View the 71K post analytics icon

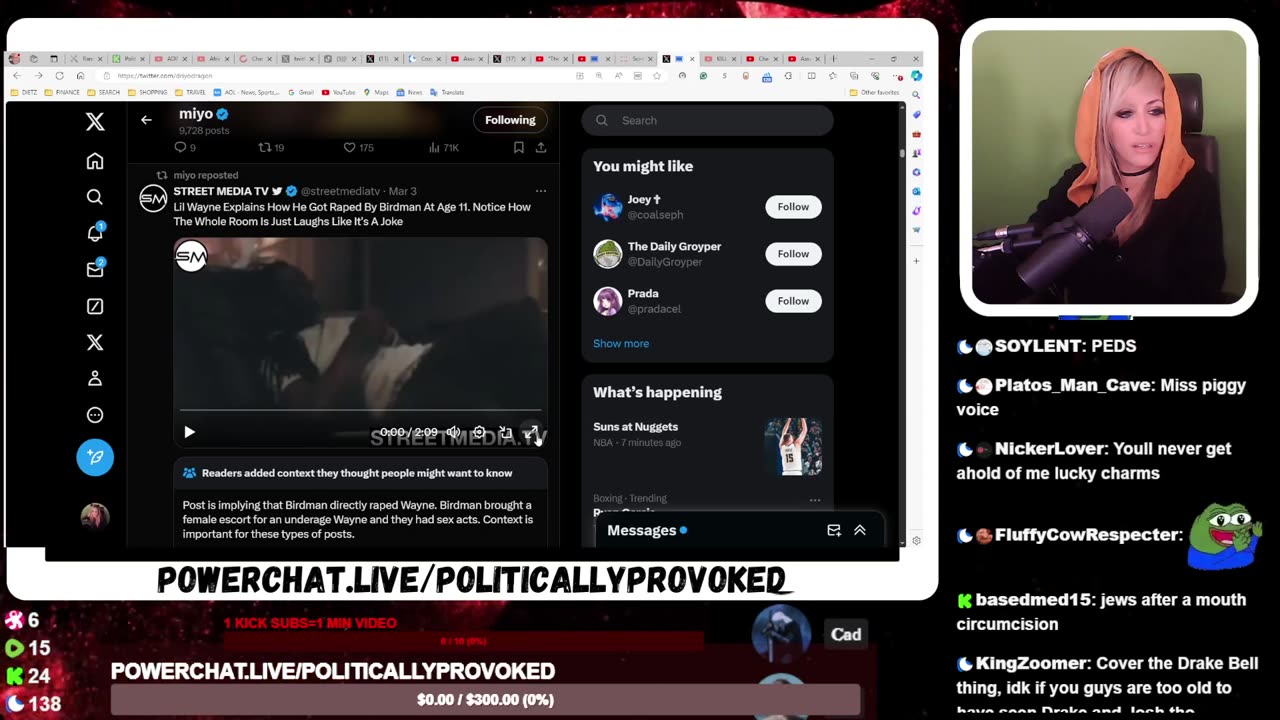tap(434, 147)
